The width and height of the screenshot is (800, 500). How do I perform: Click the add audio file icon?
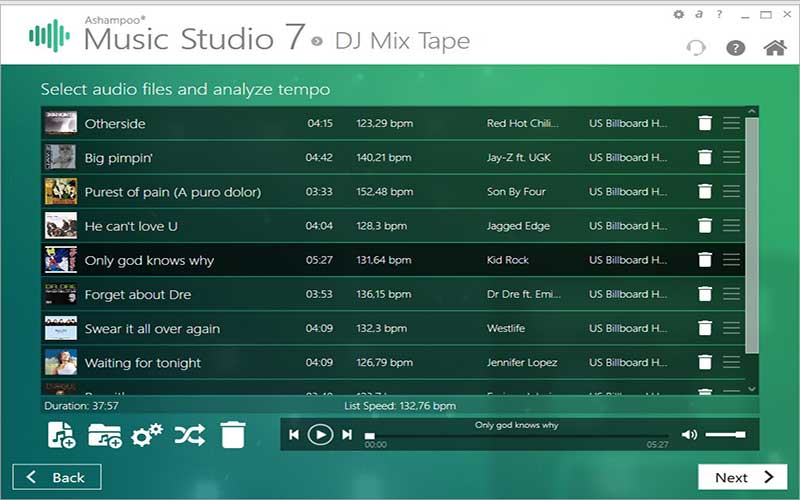62,435
